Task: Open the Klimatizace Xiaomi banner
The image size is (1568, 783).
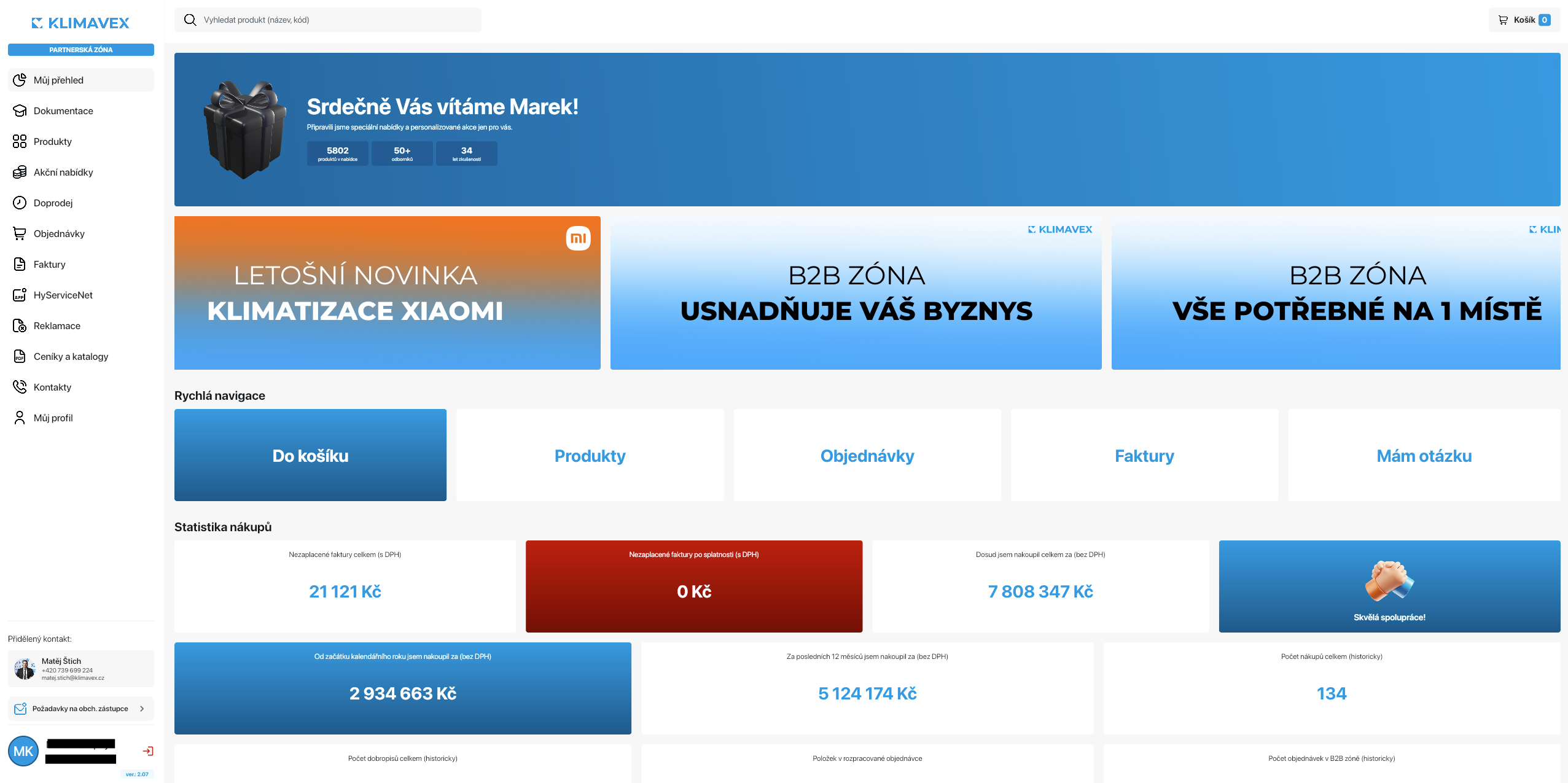Action: [x=388, y=293]
